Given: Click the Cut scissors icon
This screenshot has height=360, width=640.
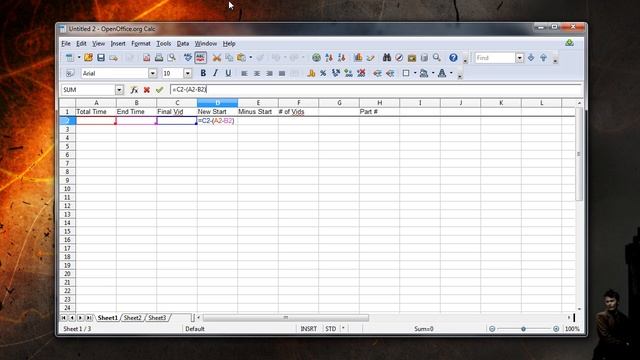Looking at the screenshot, I should (217, 58).
